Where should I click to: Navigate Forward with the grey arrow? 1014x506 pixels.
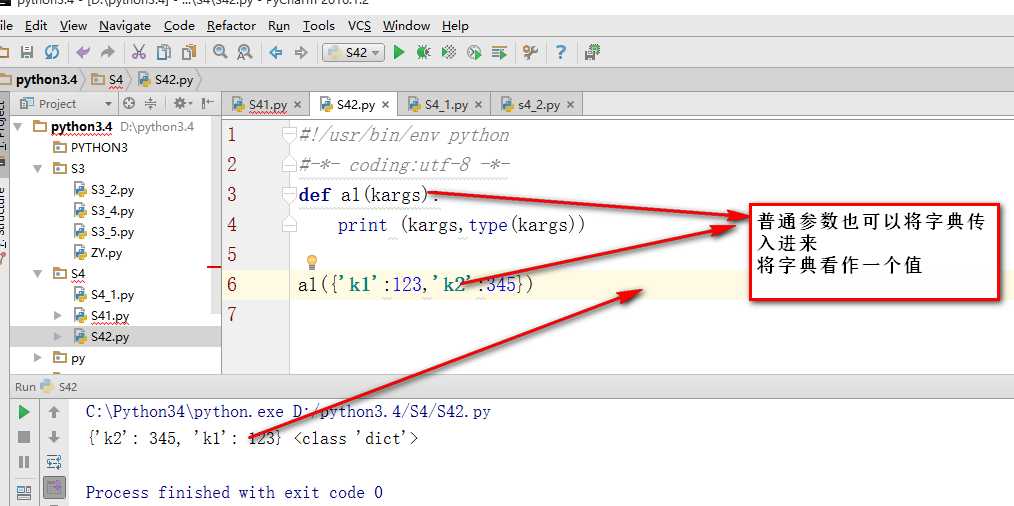301,52
